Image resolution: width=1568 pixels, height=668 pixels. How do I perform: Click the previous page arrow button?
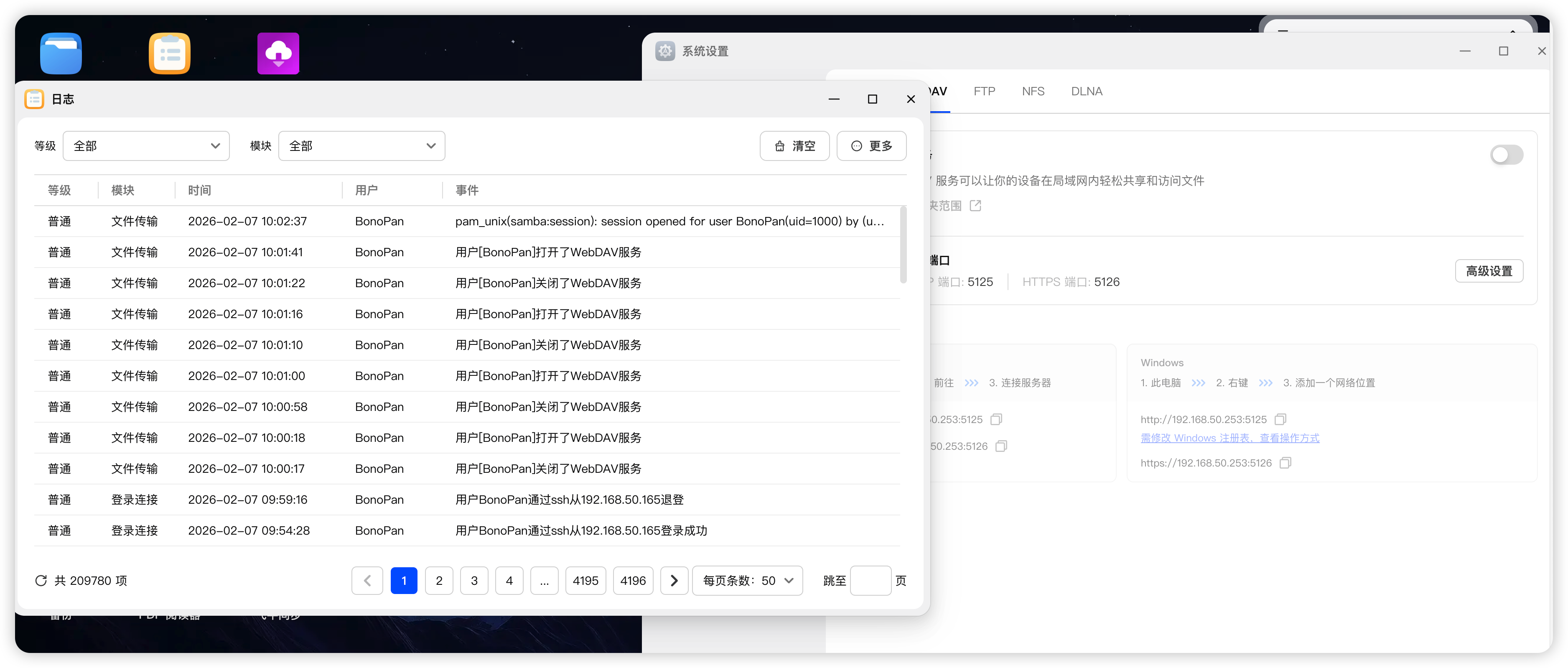(367, 580)
